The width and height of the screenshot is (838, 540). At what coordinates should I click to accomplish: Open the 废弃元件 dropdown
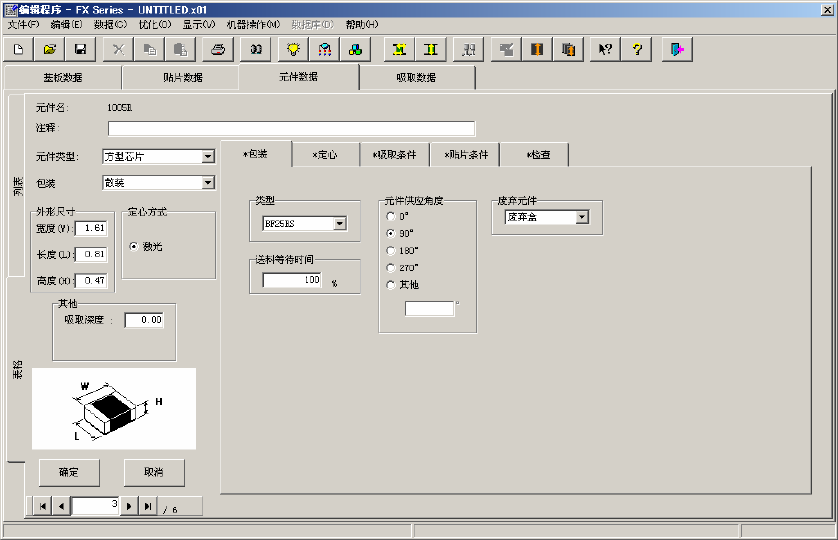(582, 217)
